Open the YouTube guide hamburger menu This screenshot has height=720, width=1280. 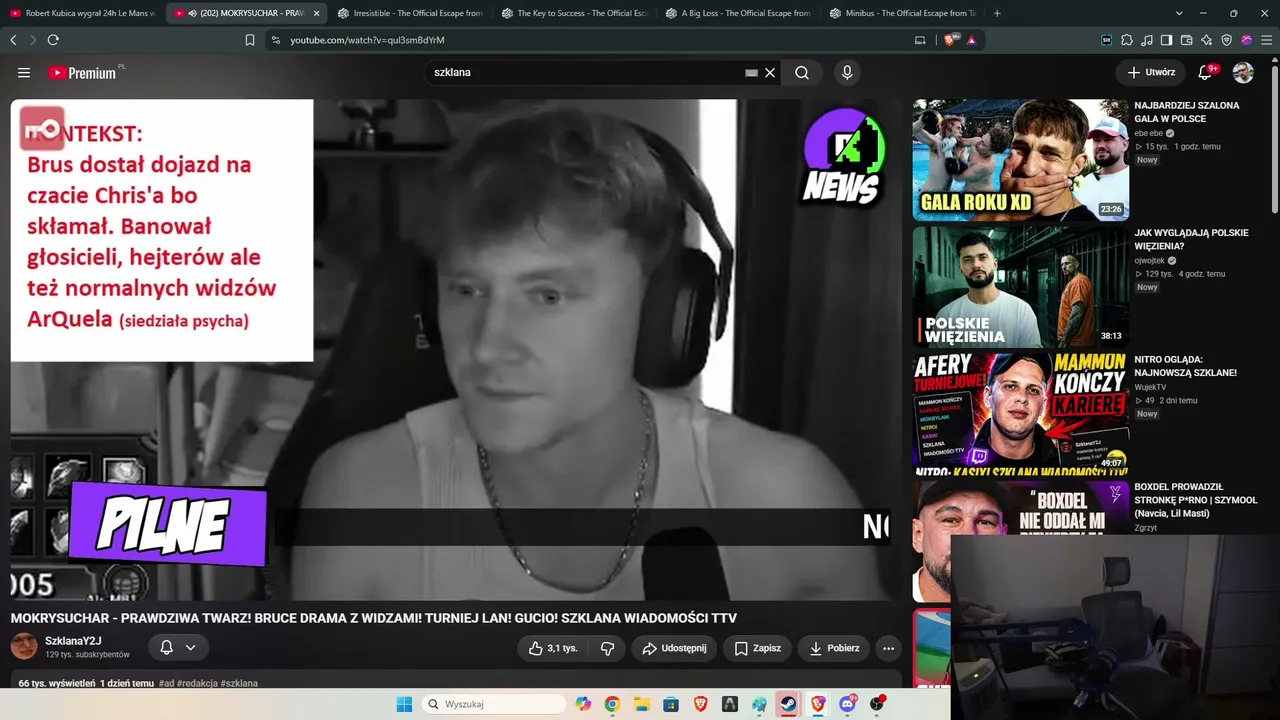24,73
